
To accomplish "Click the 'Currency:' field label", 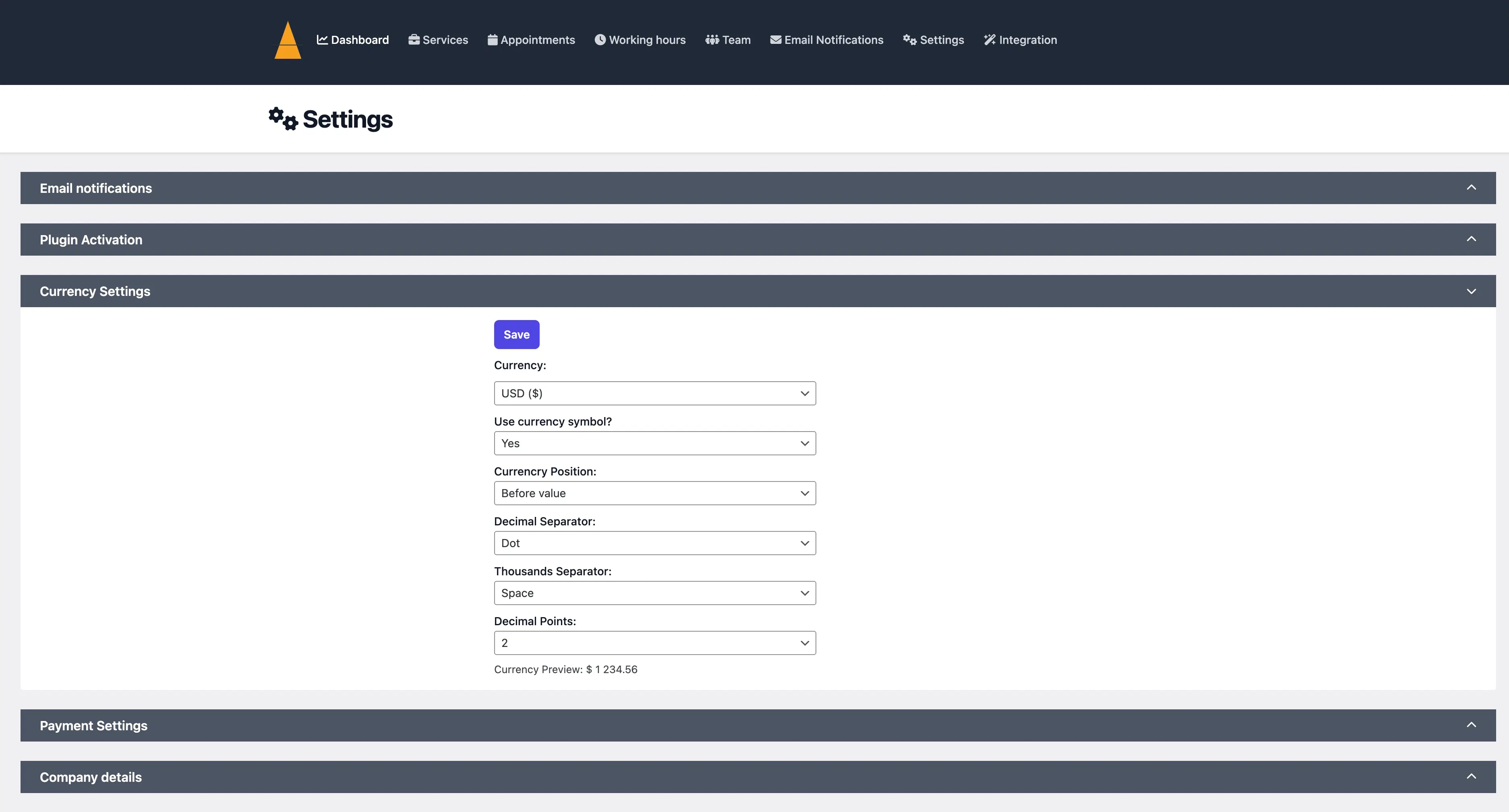I will click(520, 365).
